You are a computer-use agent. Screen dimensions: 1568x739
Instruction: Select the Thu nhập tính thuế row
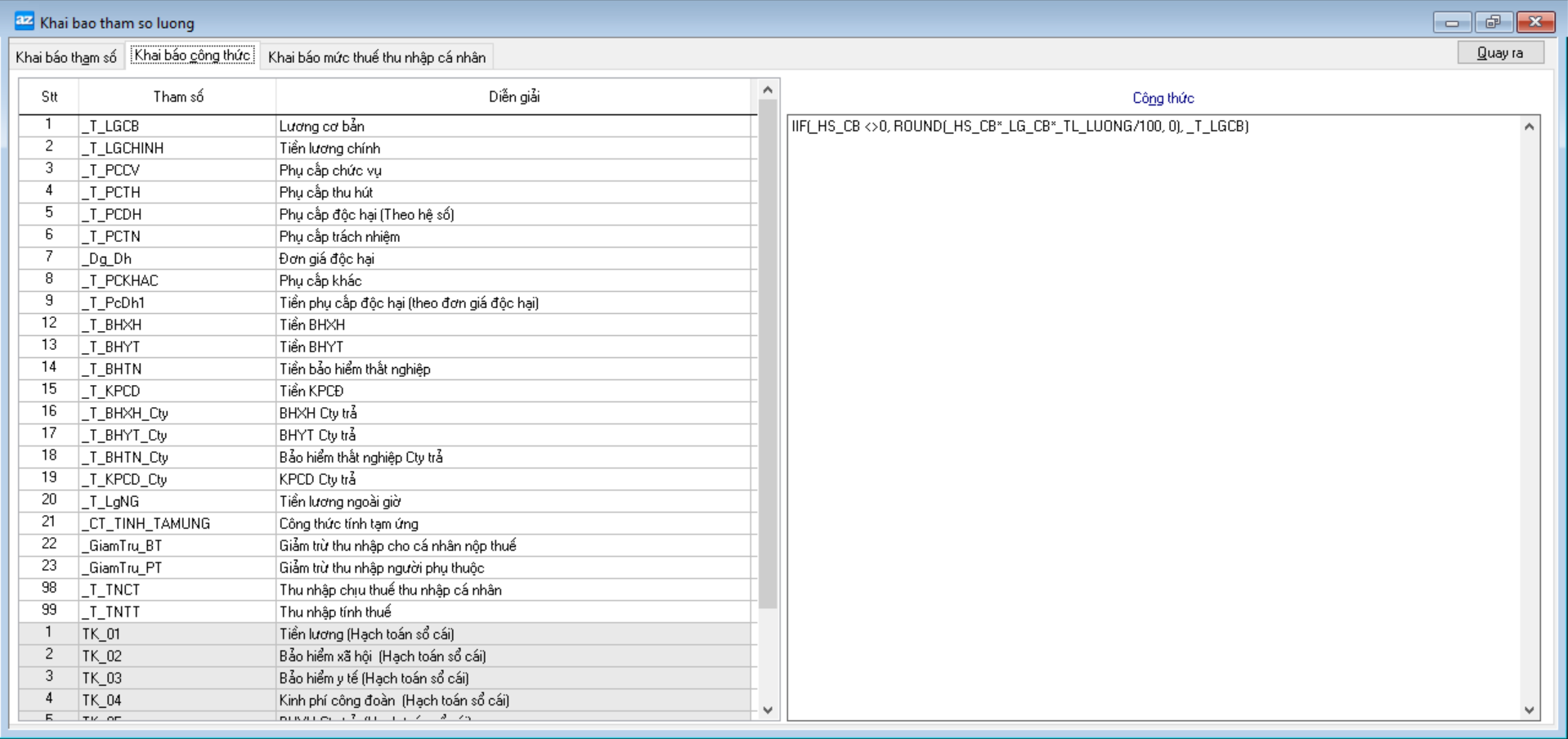click(x=515, y=611)
